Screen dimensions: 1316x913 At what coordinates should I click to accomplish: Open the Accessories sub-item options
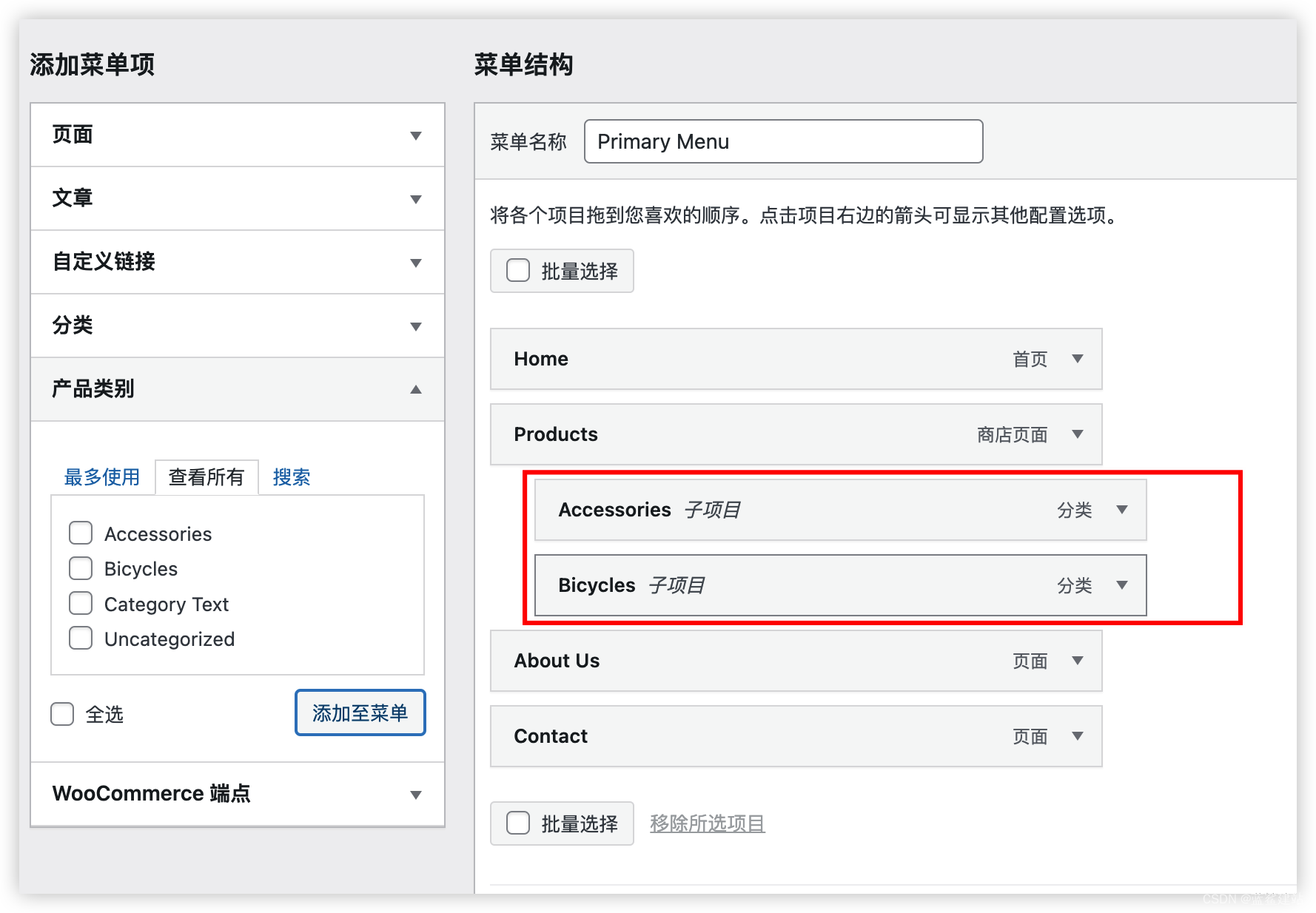(x=1122, y=510)
